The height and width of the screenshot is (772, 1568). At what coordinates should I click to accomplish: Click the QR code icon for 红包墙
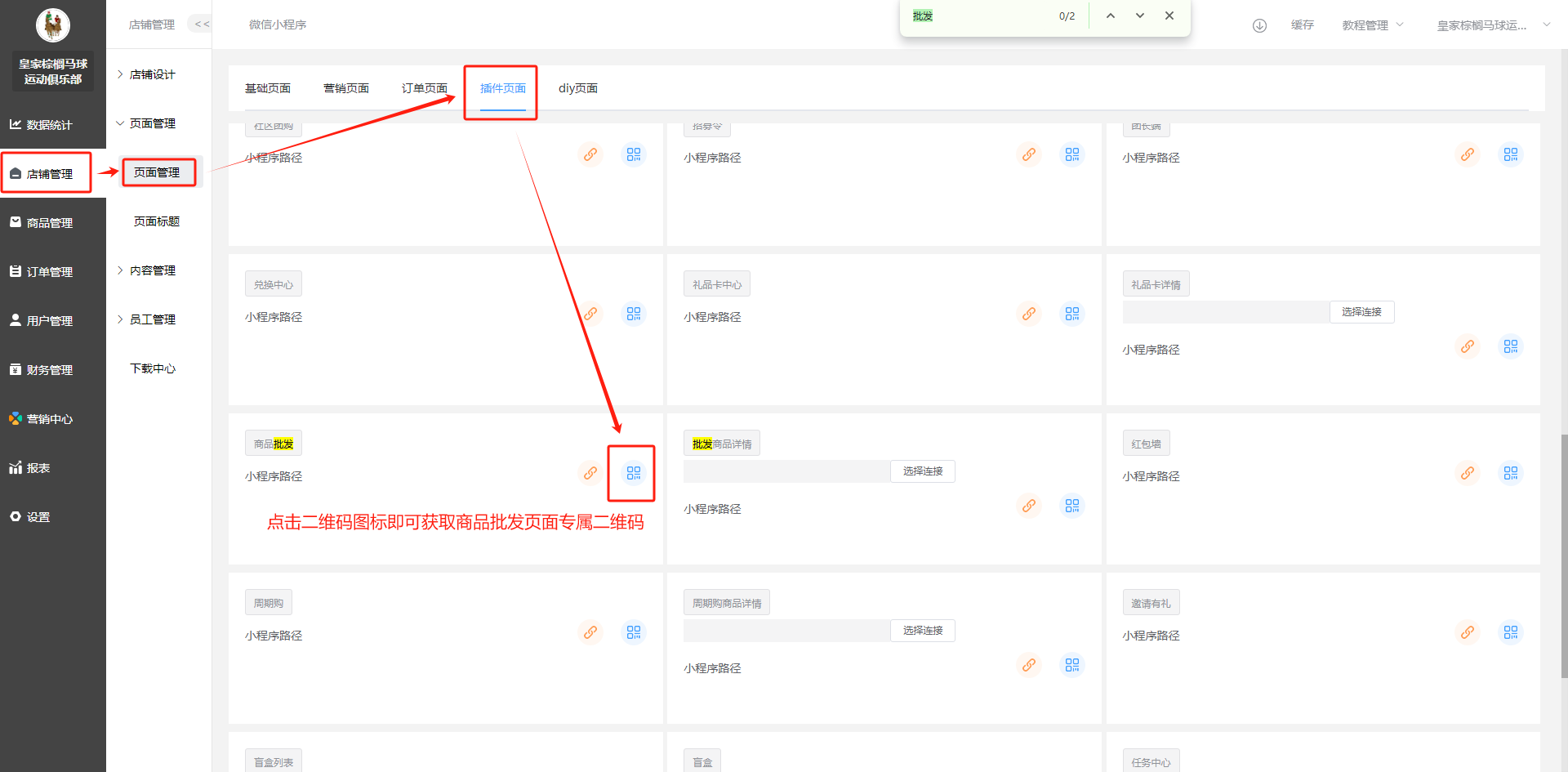click(1510, 473)
